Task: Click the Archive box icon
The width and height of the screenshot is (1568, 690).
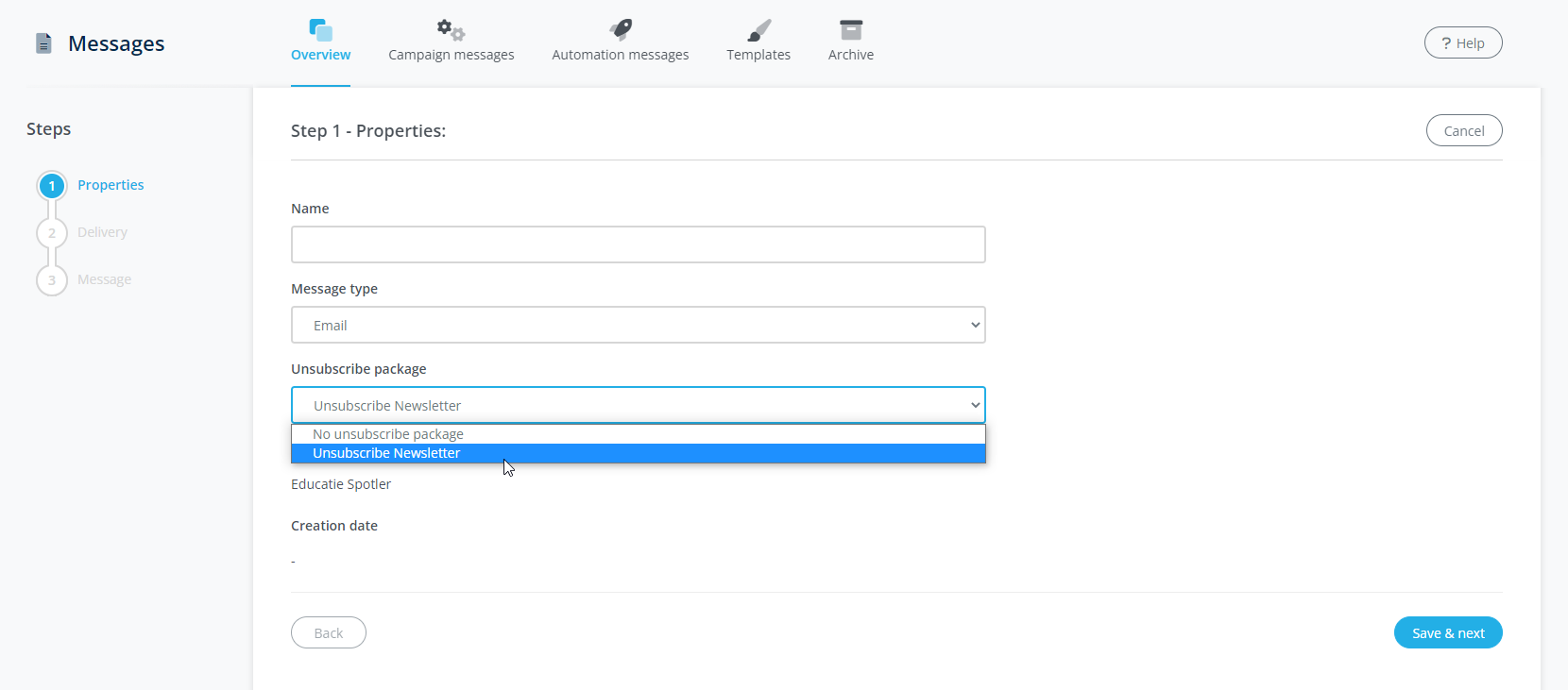Action: click(851, 30)
